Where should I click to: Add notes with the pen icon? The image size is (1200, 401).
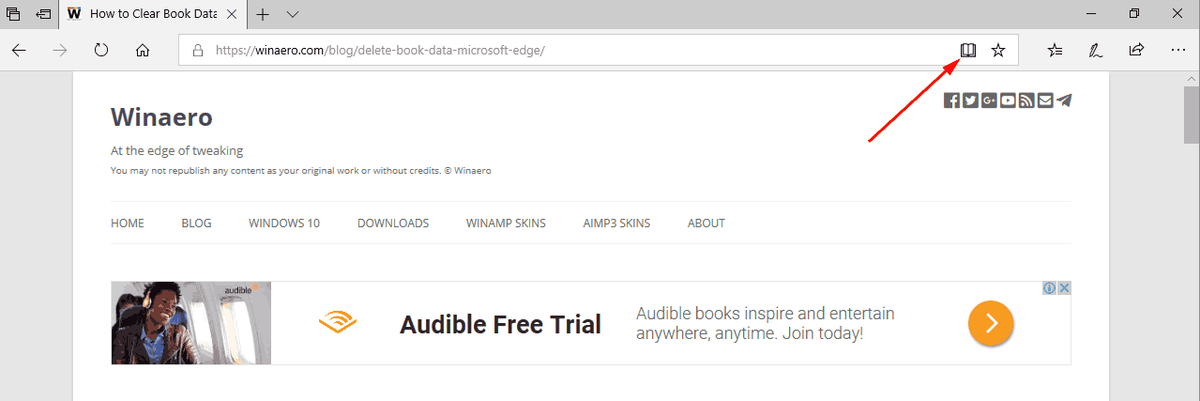coord(1096,50)
